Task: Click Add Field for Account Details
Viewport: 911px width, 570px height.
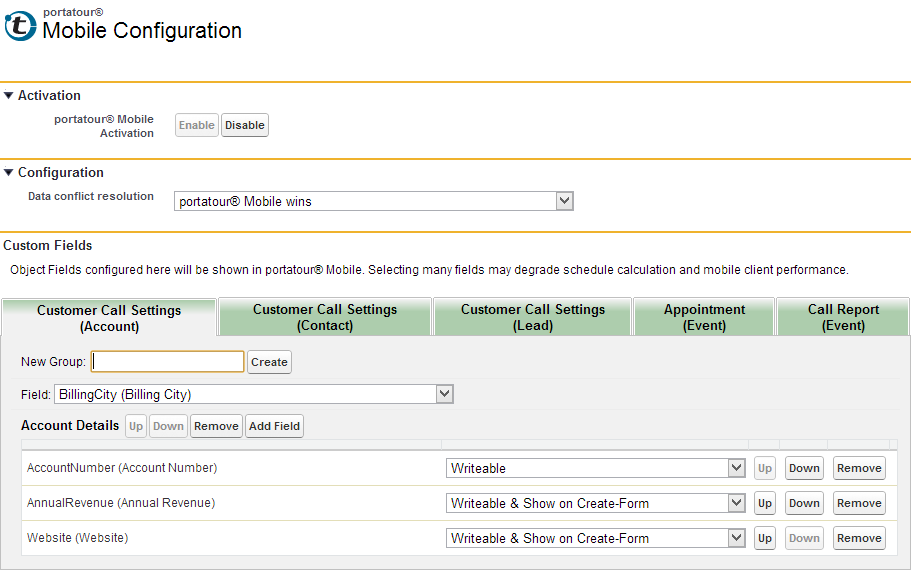Action: point(274,426)
